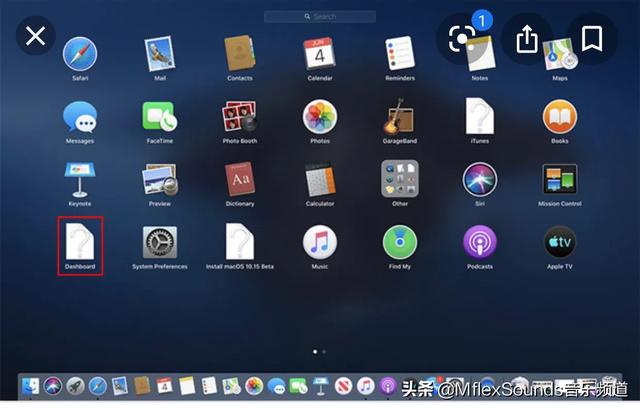The width and height of the screenshot is (640, 410).
Task: Open Photos in the Dock
Action: pos(254,386)
